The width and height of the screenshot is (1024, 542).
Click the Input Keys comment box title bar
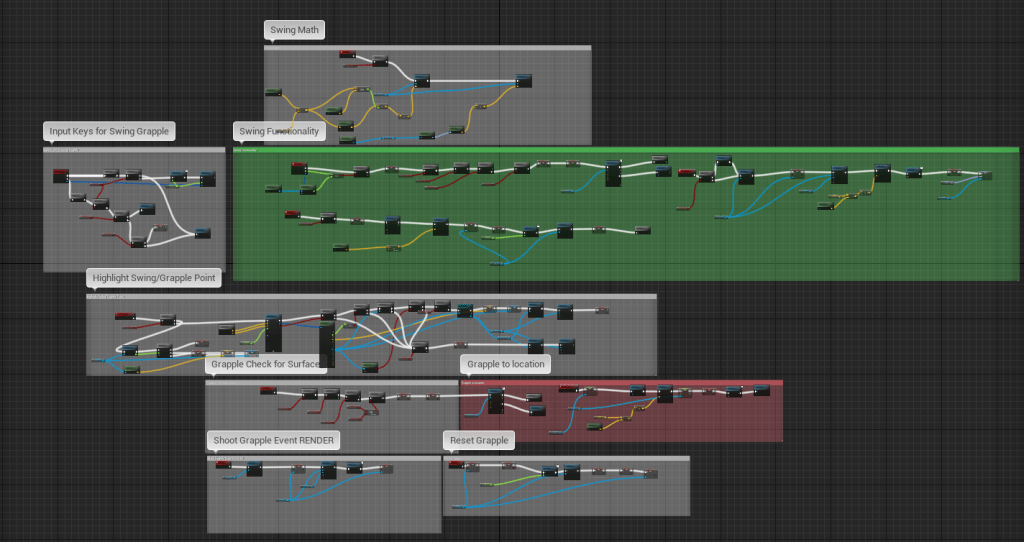[x=134, y=150]
